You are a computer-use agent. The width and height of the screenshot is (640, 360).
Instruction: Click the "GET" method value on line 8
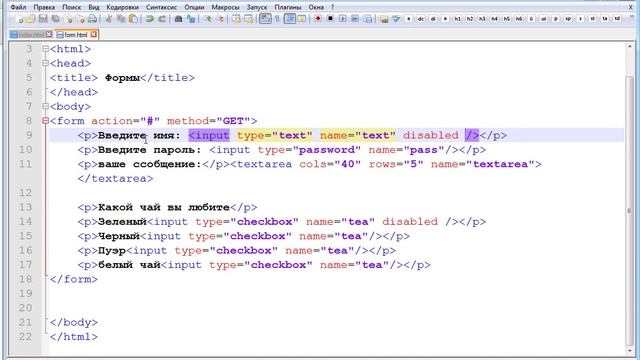(233, 121)
